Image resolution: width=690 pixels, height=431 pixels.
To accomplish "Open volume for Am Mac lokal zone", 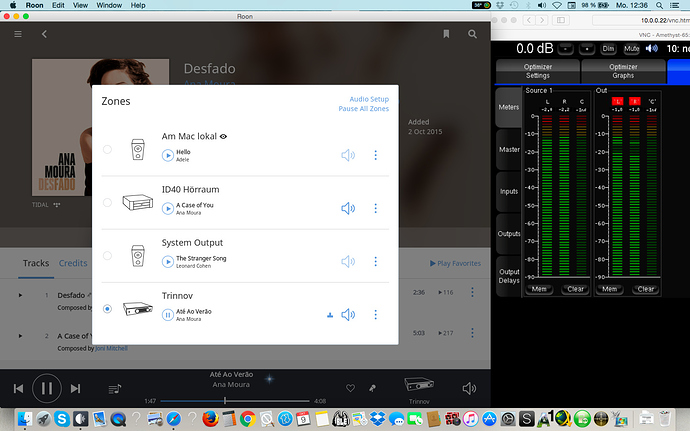I will tap(348, 155).
